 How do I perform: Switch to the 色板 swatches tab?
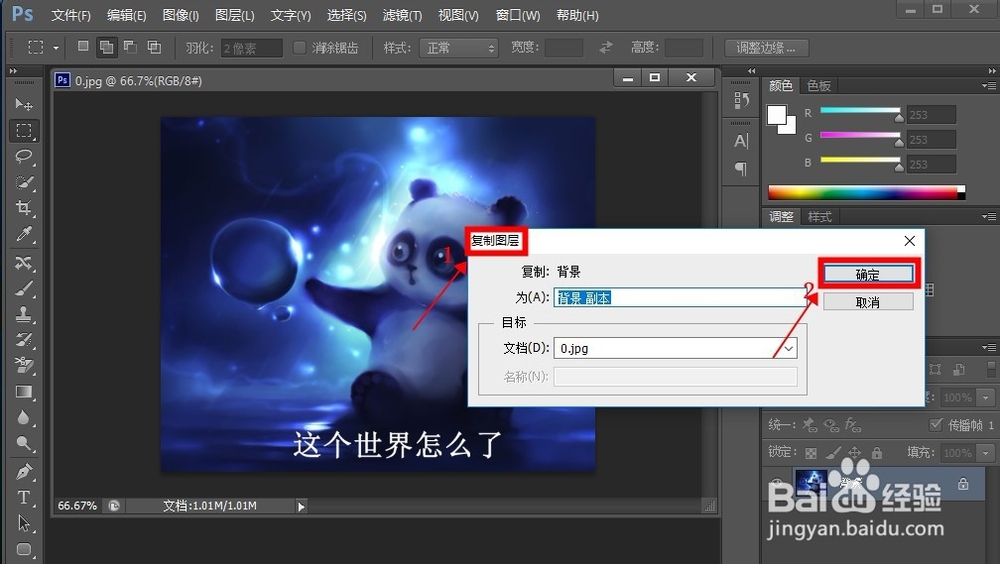coord(818,85)
